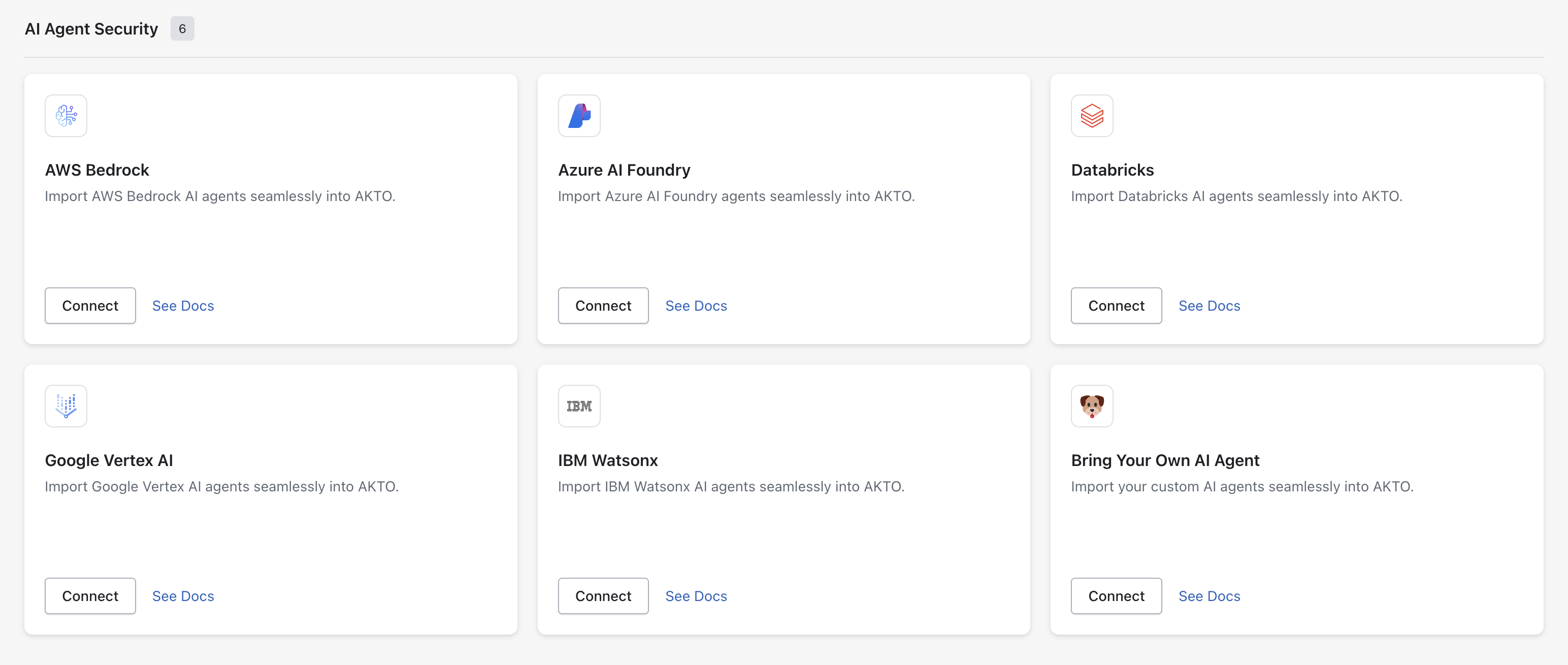This screenshot has width=1568, height=665.
Task: Connect Bring Your Own AI Agent
Action: pyautogui.click(x=1116, y=595)
